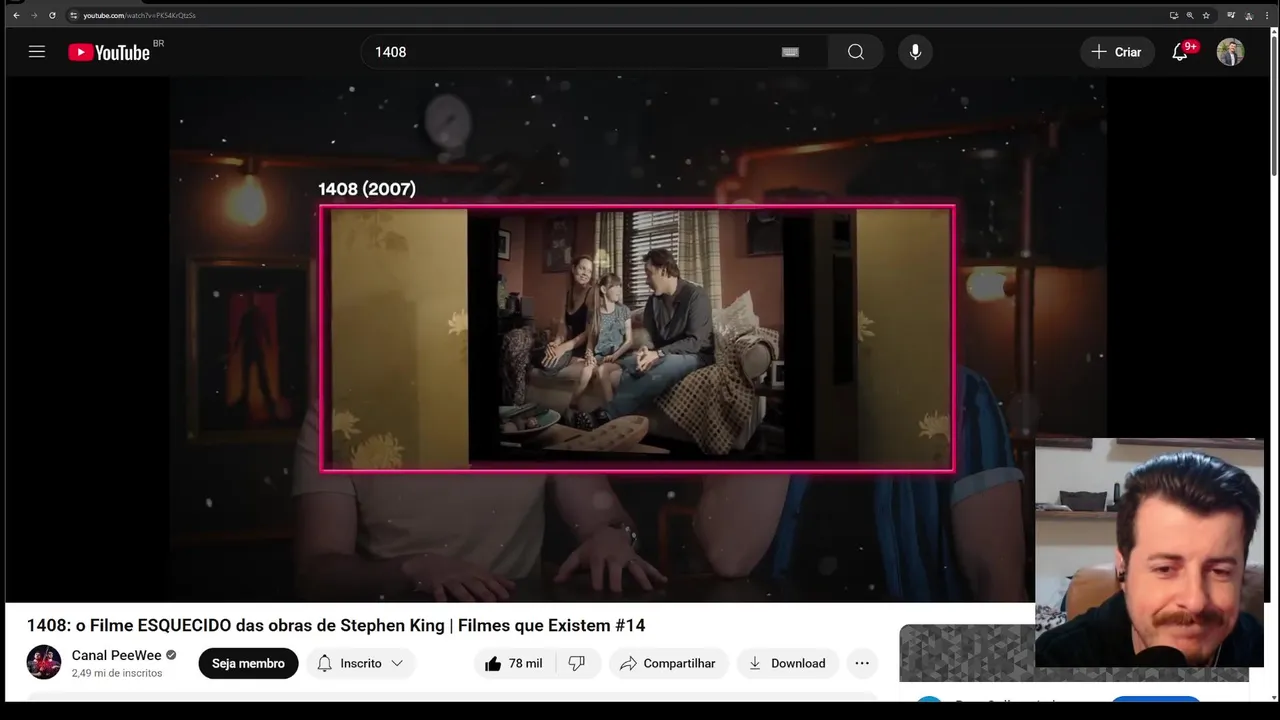This screenshot has height=720, width=1280.
Task: Click the 2,49 mi de inscritos text
Action: pos(116,673)
